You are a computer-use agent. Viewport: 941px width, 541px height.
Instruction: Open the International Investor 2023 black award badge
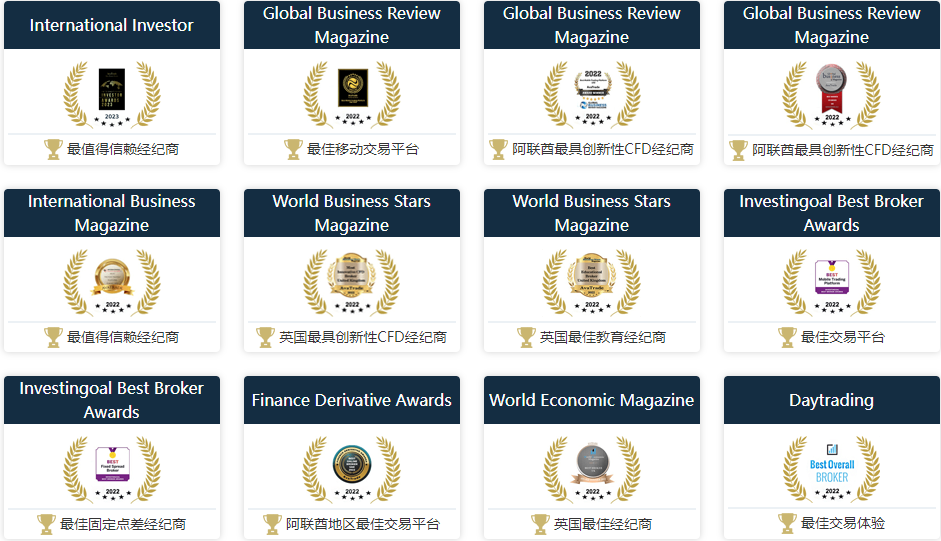tap(112, 88)
